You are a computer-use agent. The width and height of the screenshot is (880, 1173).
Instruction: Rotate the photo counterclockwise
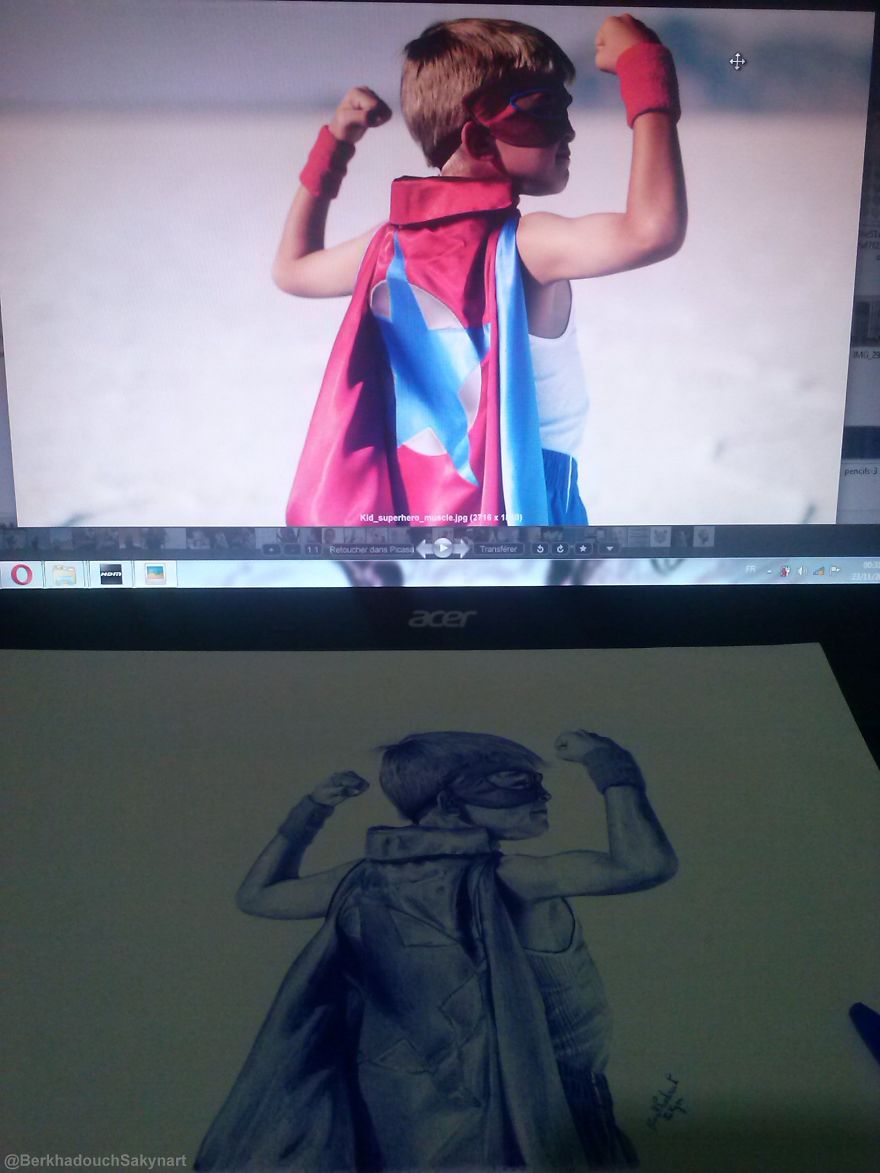click(540, 548)
